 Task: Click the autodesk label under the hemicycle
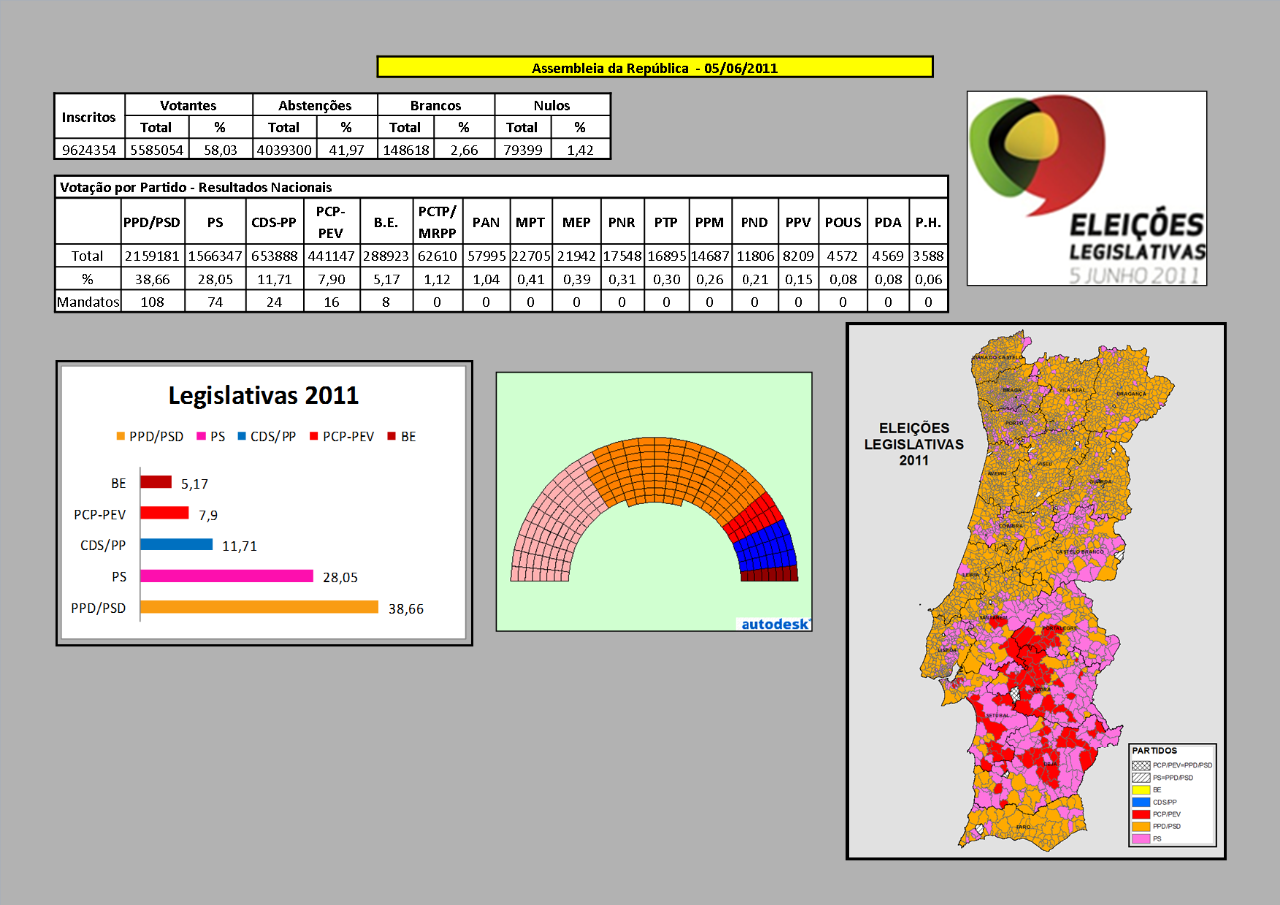(x=773, y=623)
